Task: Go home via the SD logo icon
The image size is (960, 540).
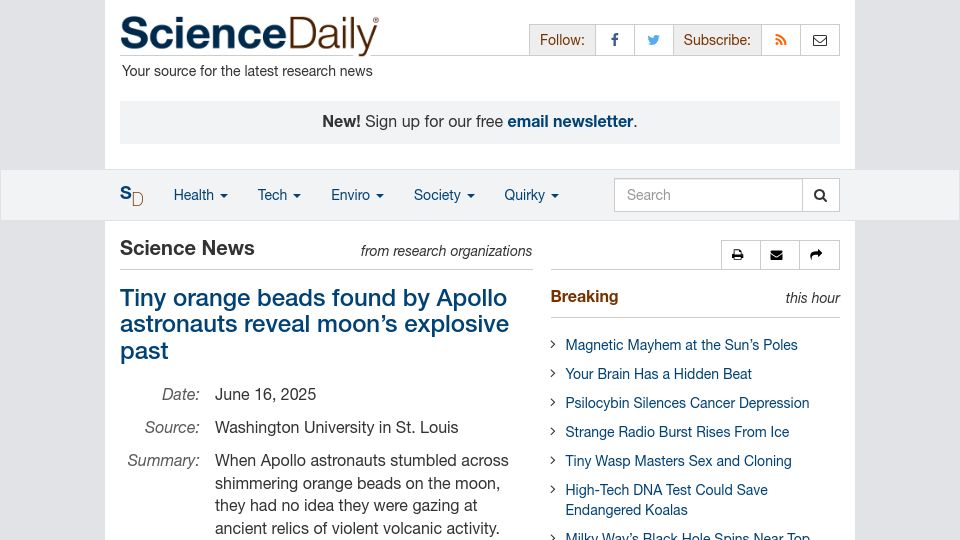Action: coord(132,195)
